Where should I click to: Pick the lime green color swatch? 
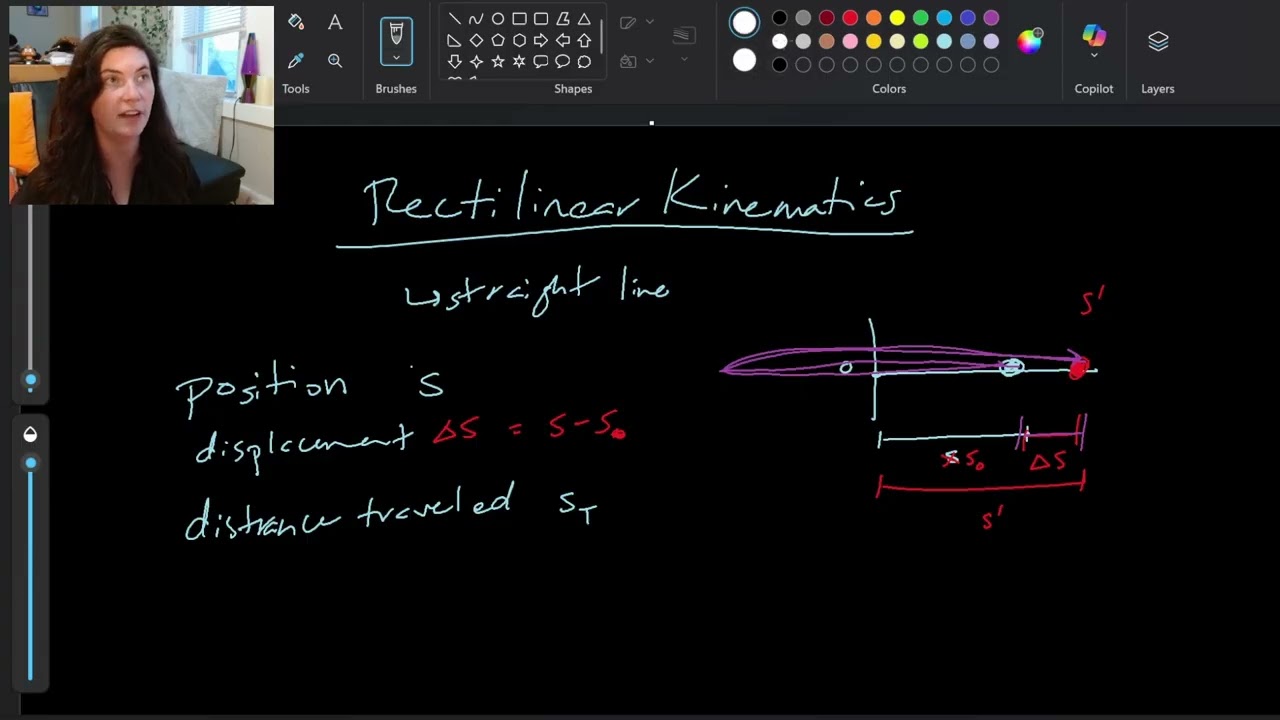921,41
